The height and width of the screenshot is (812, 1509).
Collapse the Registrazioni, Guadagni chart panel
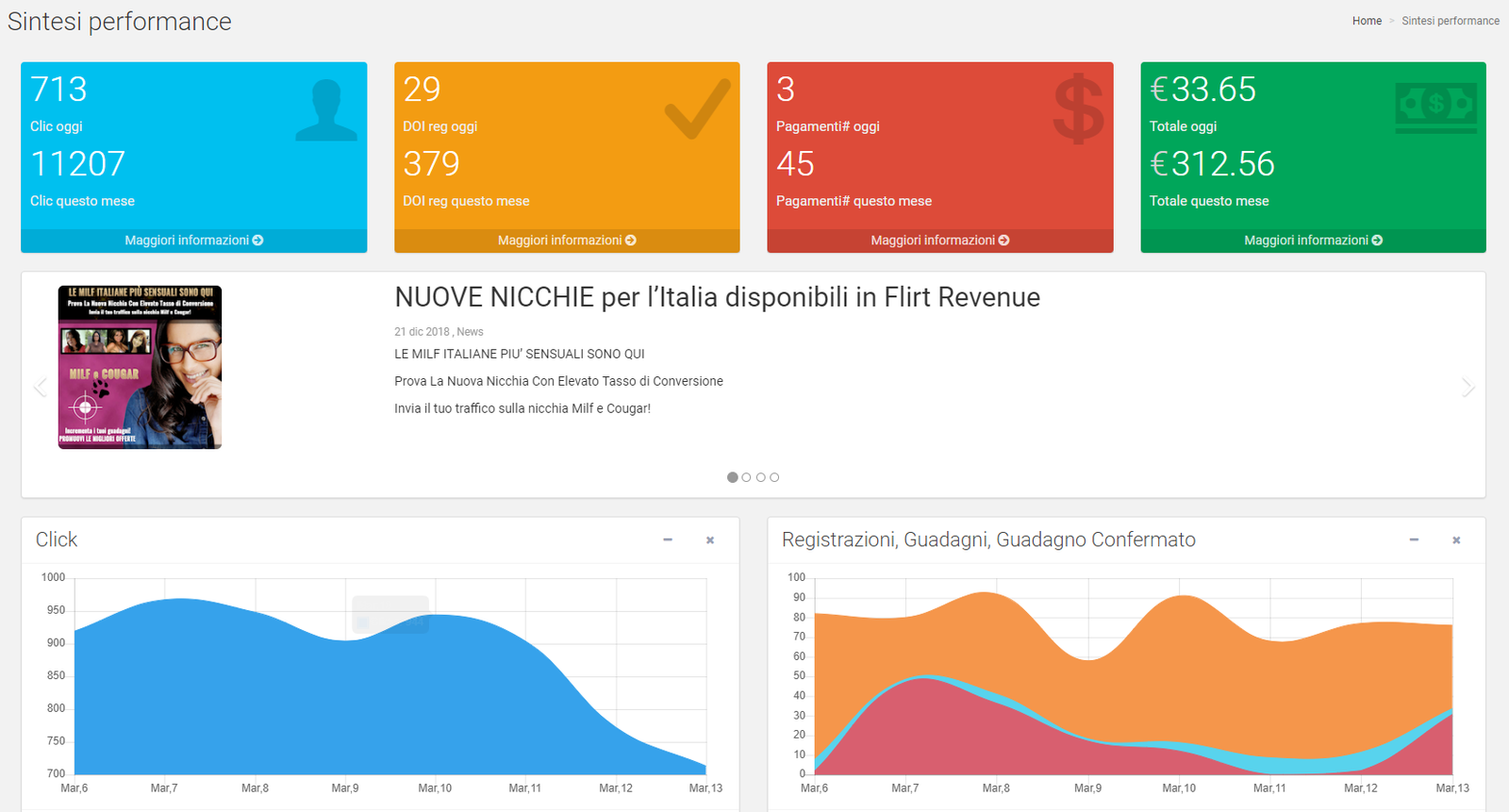click(x=1414, y=540)
